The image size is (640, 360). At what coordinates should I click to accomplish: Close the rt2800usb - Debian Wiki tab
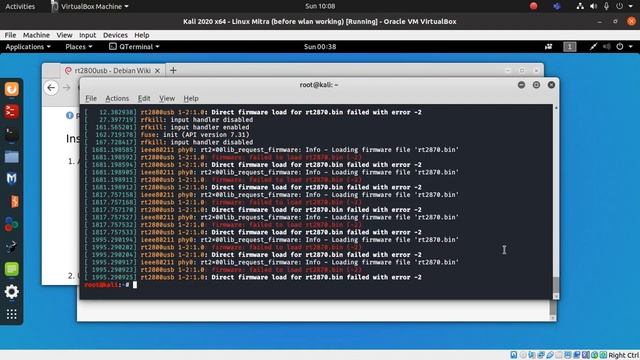point(157,71)
